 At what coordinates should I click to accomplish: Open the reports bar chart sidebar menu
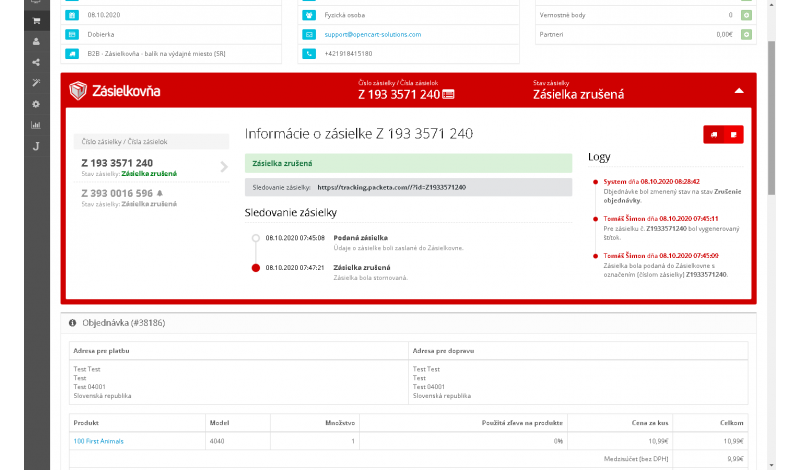point(36,125)
